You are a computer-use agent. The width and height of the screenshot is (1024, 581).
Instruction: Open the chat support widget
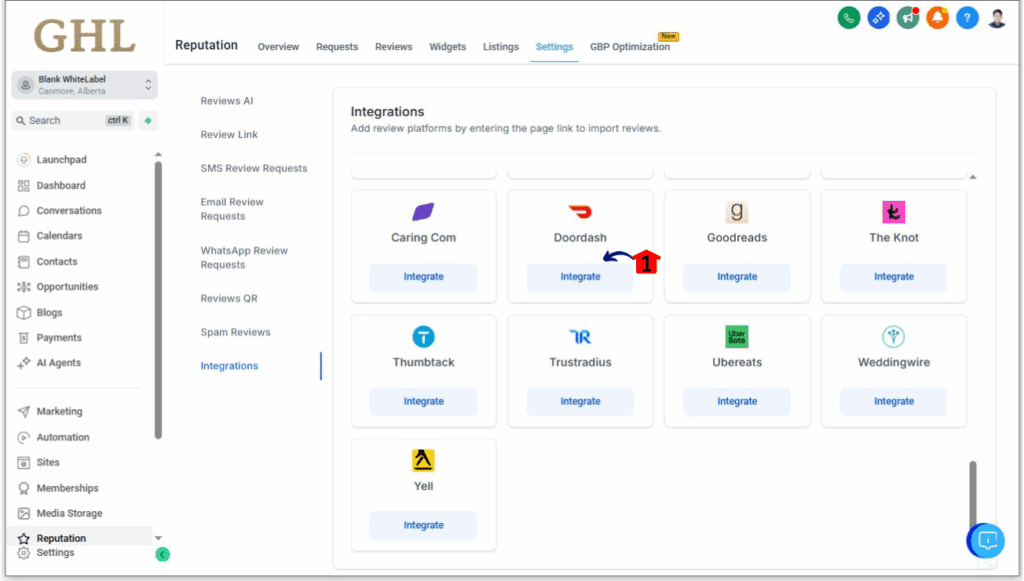pyautogui.click(x=986, y=541)
